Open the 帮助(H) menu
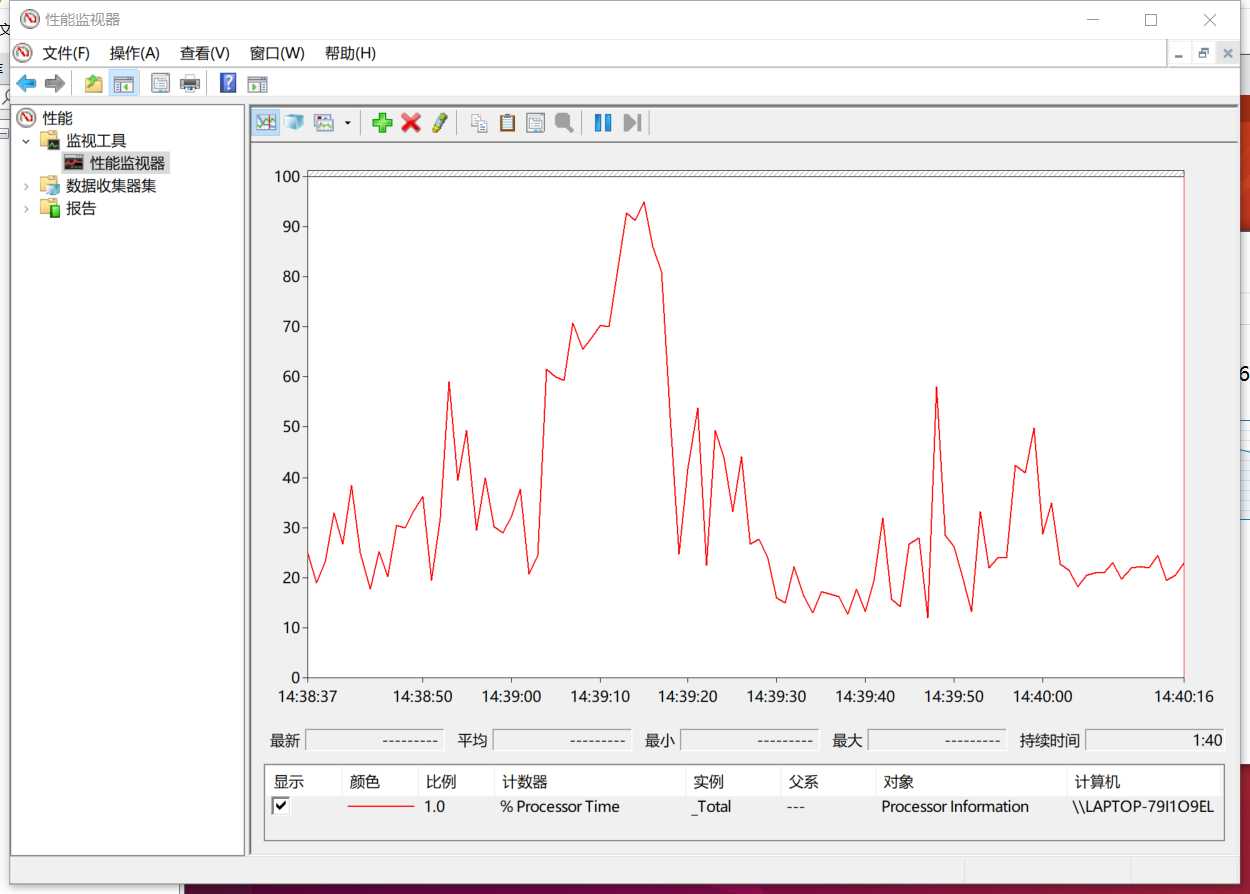Screen dimensions: 1250x894 [x=350, y=53]
